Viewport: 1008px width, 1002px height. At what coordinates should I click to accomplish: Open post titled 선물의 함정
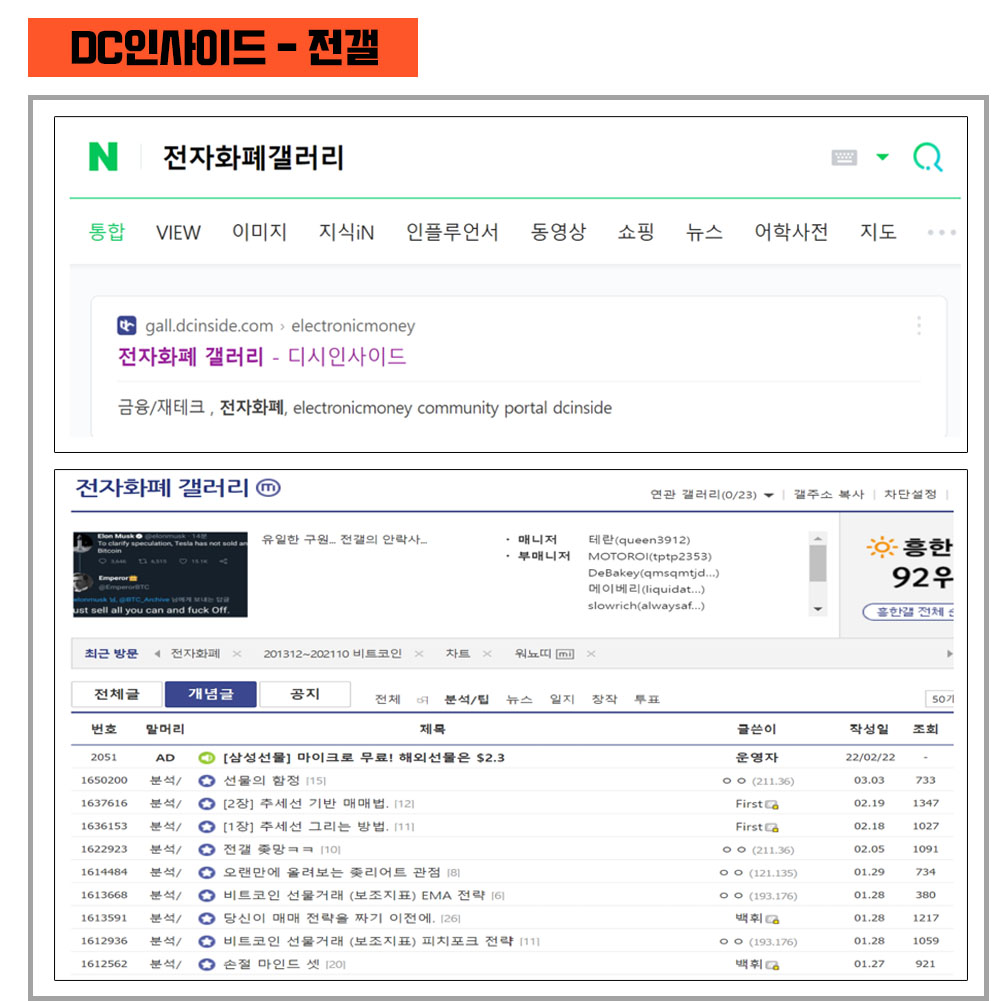point(261,780)
